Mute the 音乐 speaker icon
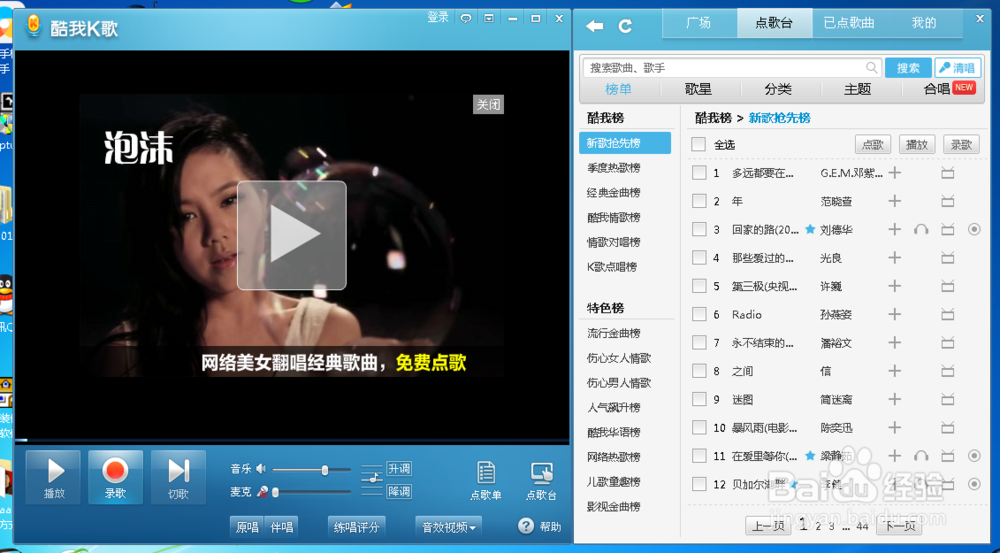This screenshot has width=1000, height=553. (261, 469)
